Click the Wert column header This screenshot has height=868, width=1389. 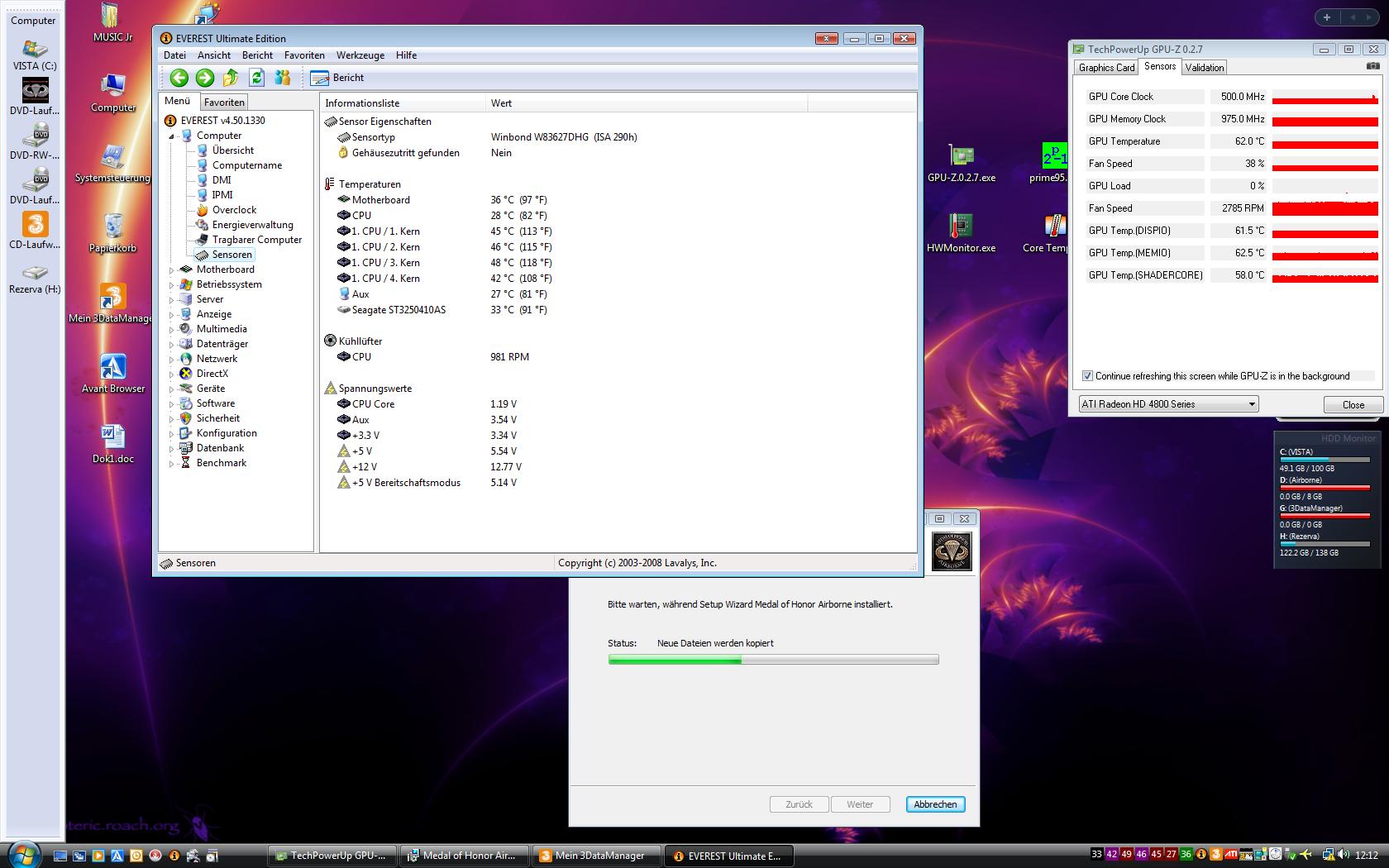pyautogui.click(x=646, y=103)
